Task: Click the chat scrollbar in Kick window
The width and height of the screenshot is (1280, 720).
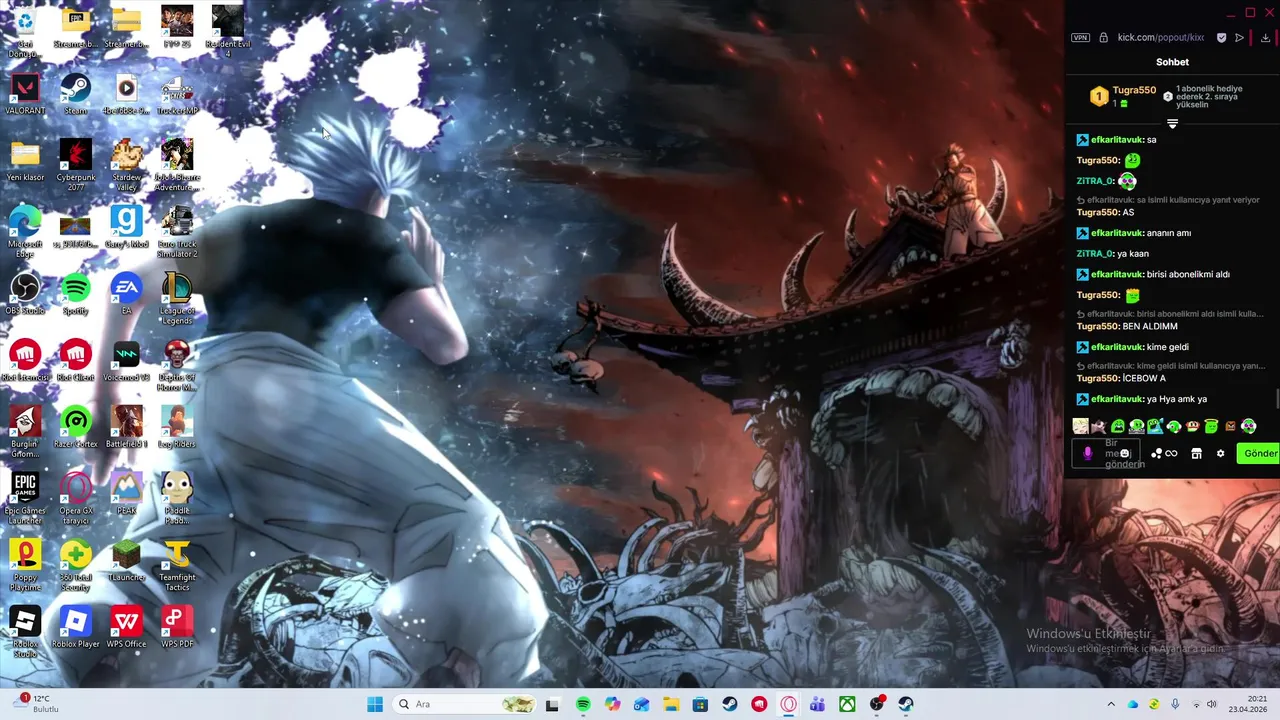Action: 1277,400
